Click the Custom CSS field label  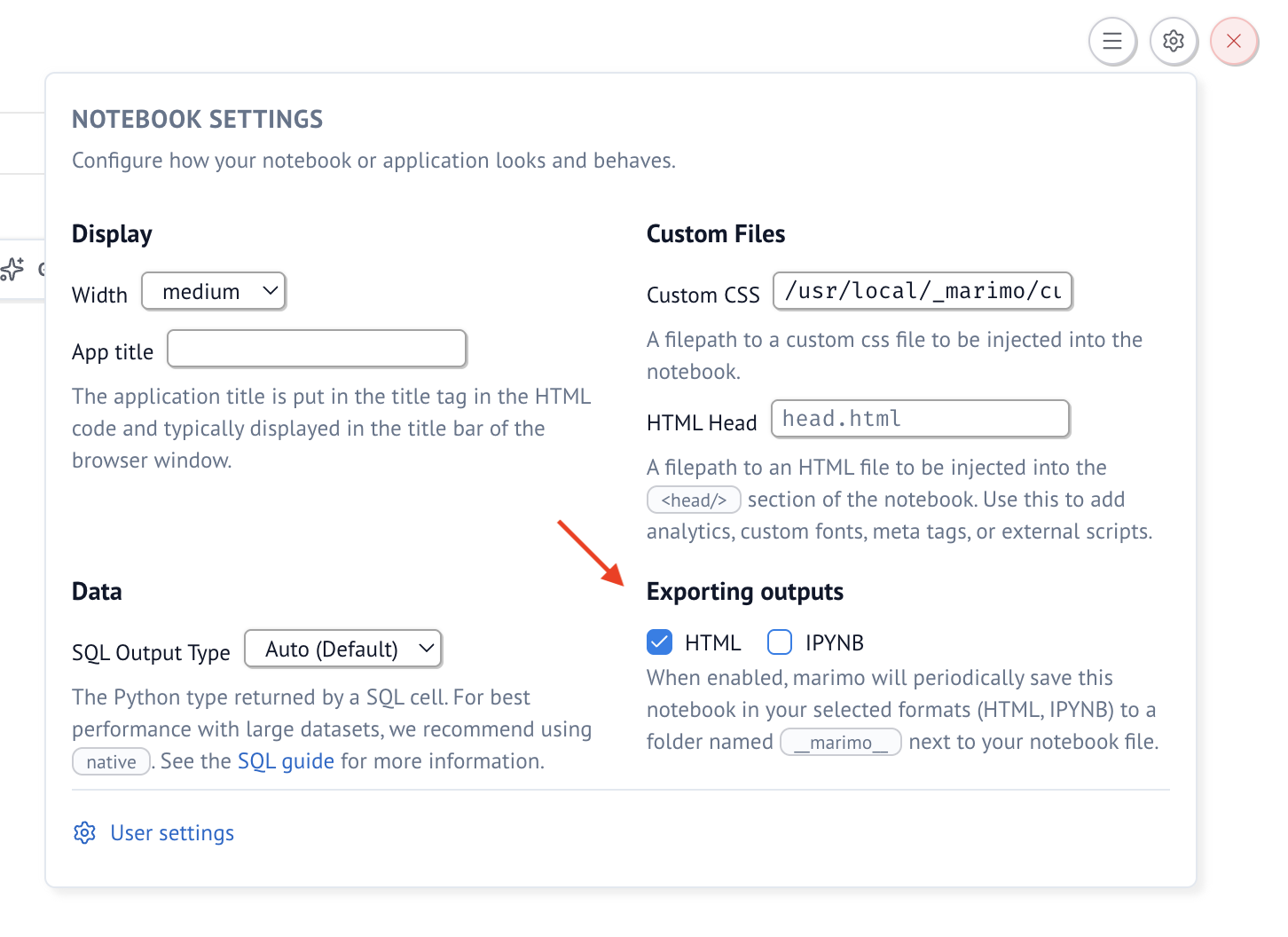coord(703,295)
